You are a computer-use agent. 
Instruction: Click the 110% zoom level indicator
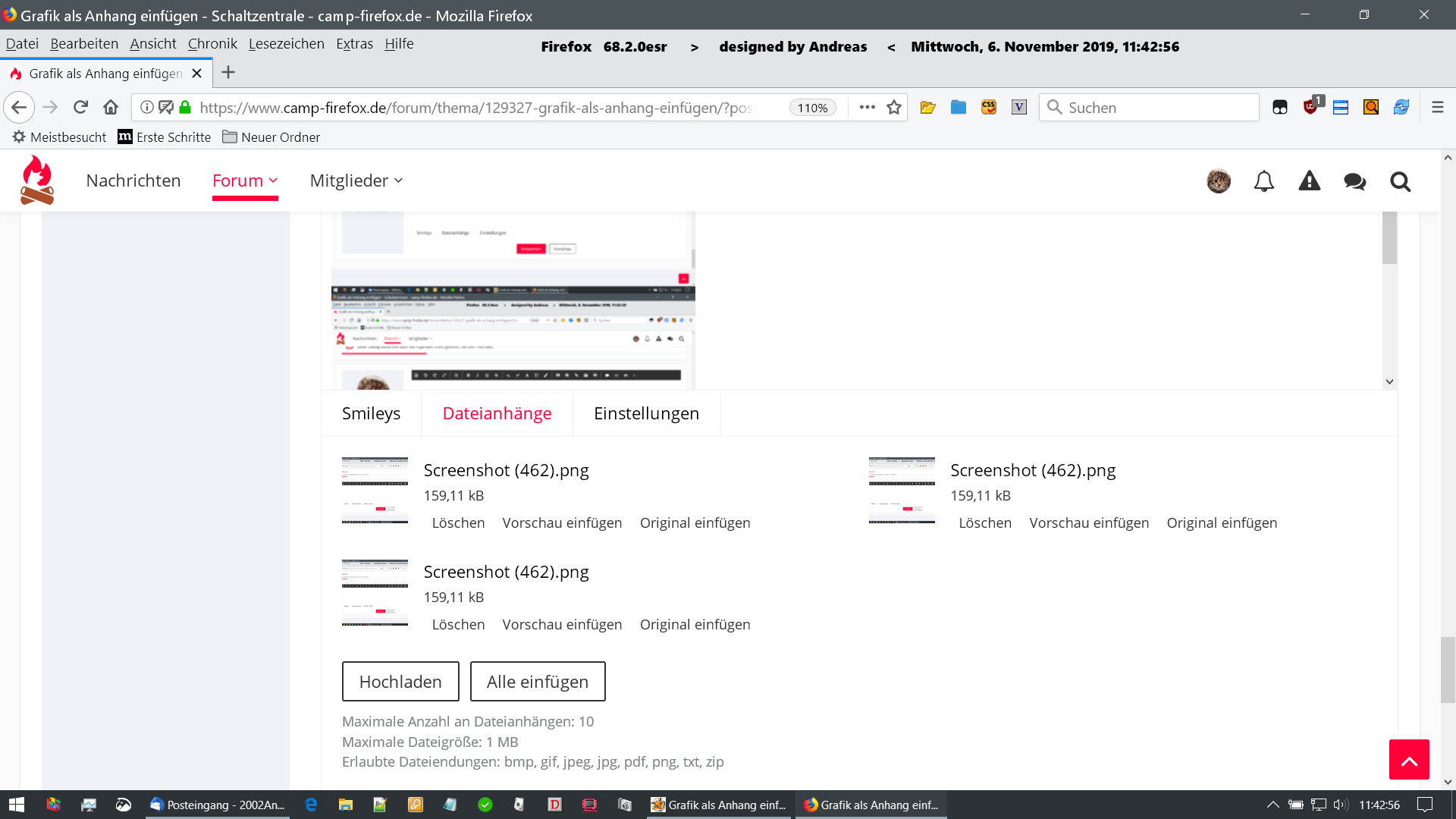(x=812, y=108)
